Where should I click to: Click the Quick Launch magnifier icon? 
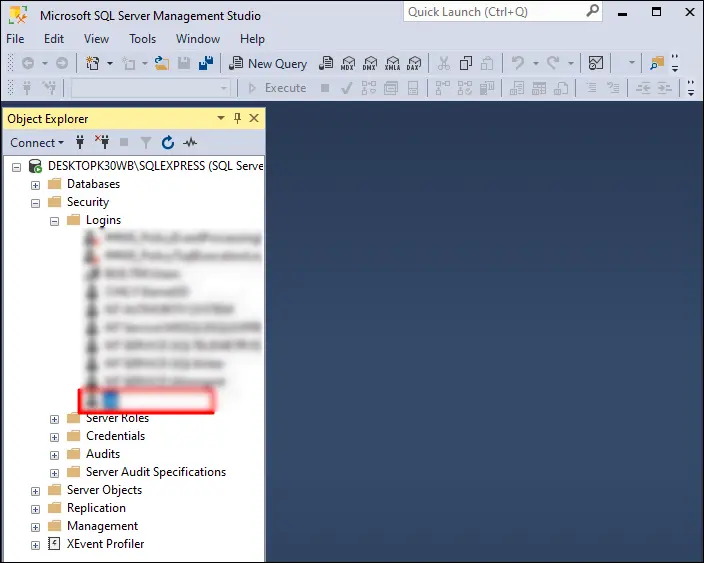pyautogui.click(x=593, y=11)
